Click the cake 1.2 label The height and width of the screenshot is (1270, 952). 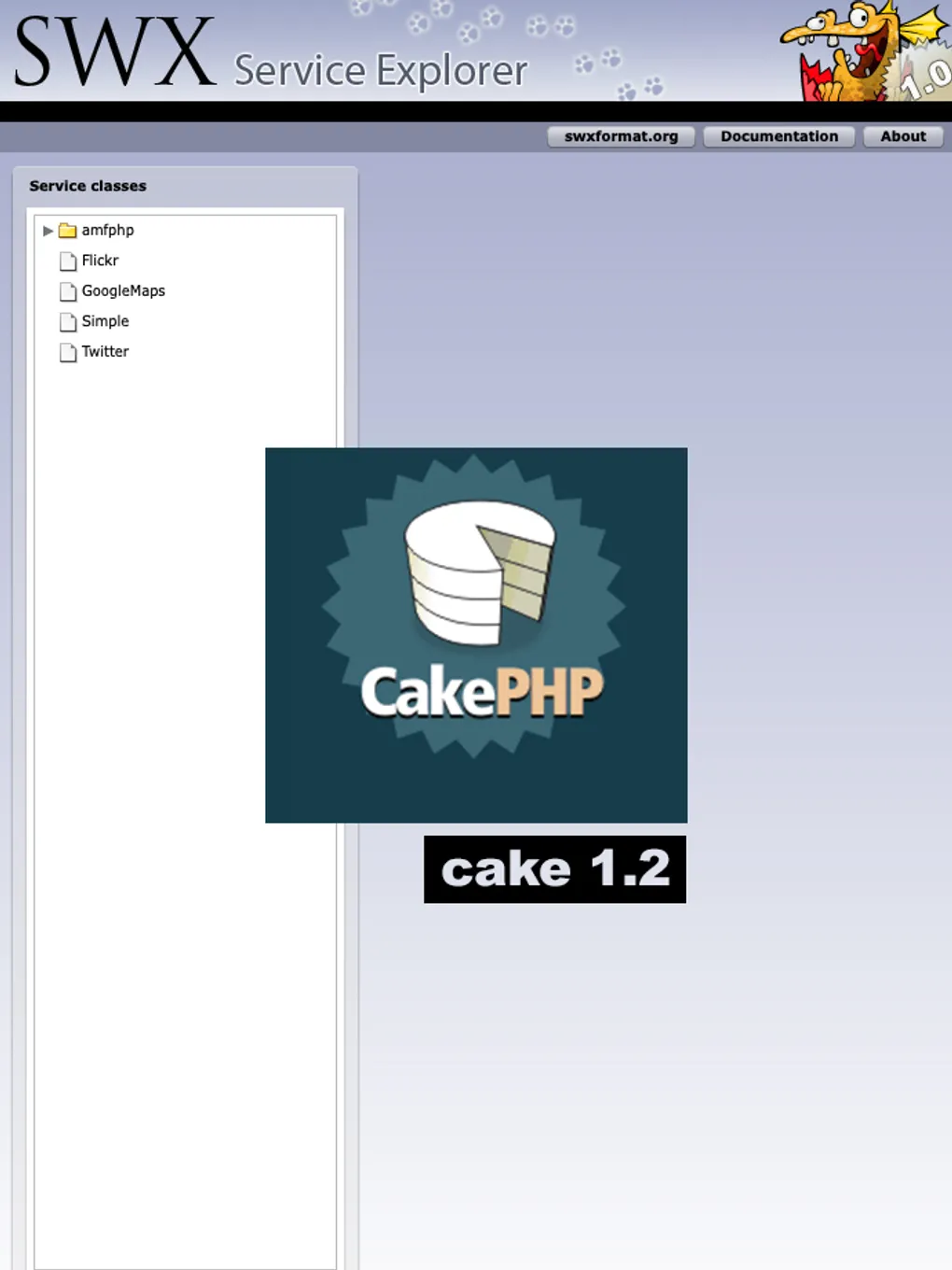(x=554, y=869)
